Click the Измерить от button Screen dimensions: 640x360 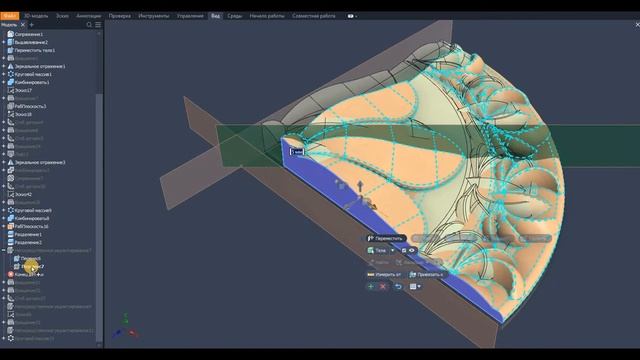coord(384,275)
